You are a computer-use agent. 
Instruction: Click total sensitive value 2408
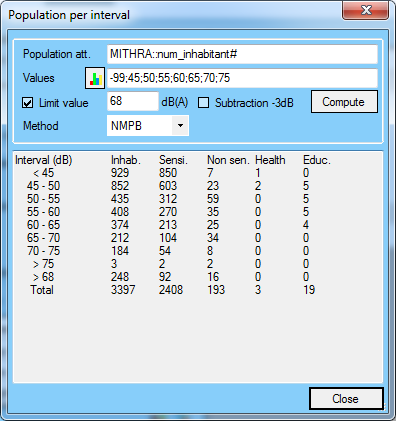[171, 290]
